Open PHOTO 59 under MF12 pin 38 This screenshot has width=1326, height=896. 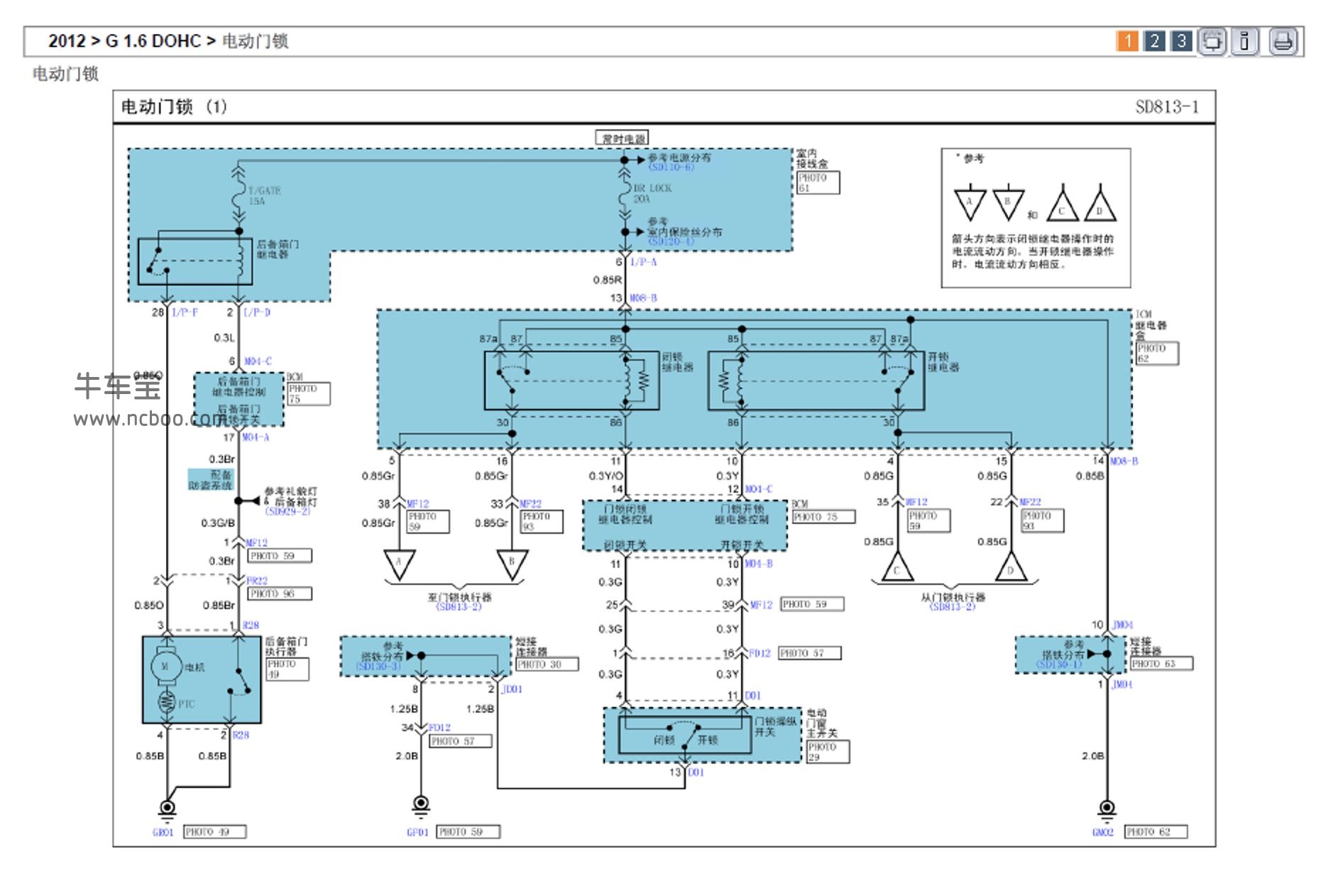coord(428,522)
